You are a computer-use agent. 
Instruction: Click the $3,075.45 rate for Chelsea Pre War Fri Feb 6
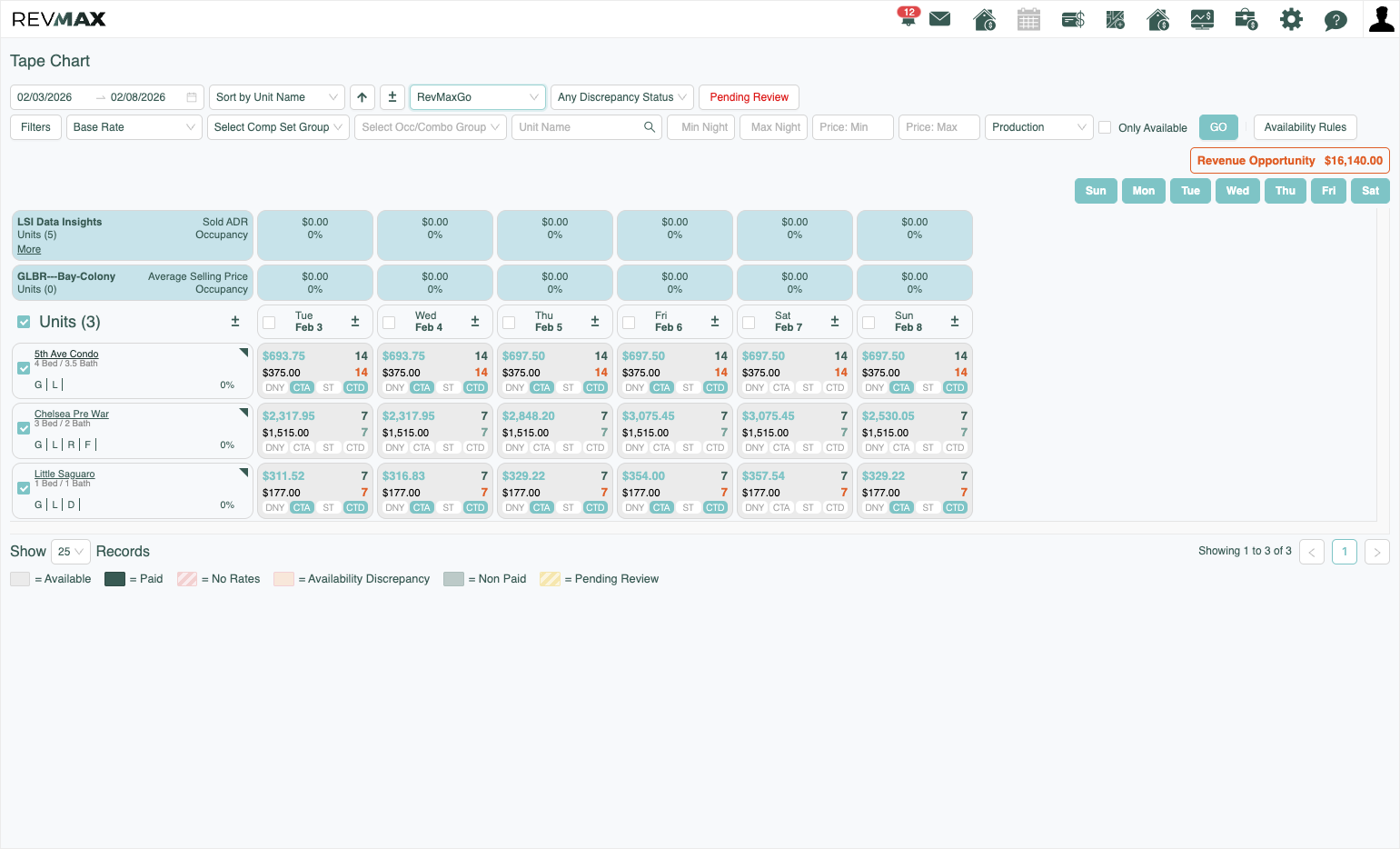649,416
